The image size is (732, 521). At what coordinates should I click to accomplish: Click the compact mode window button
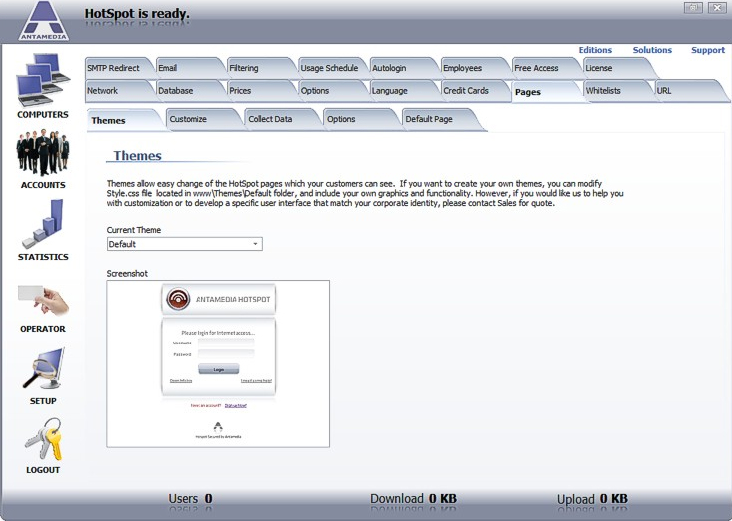(693, 7)
